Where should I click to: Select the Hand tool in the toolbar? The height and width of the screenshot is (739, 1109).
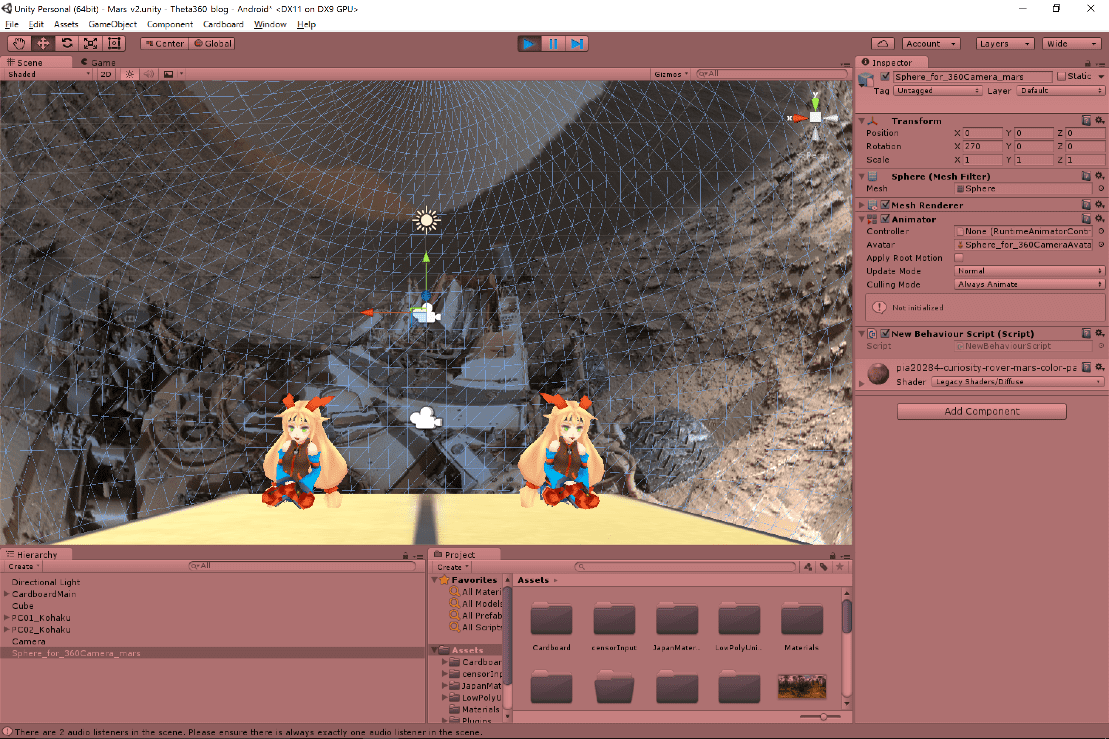(19, 43)
